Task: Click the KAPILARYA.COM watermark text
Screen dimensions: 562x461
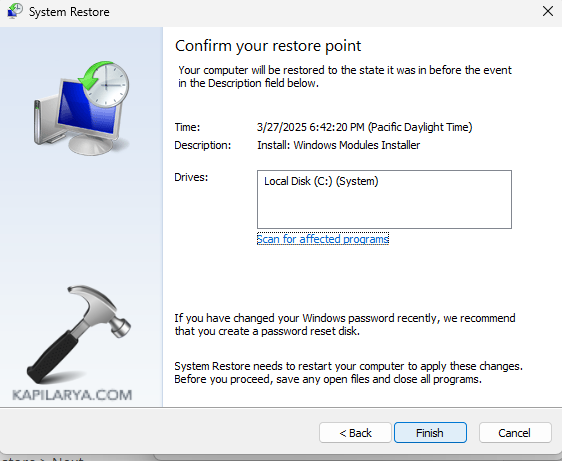Action: [72, 395]
